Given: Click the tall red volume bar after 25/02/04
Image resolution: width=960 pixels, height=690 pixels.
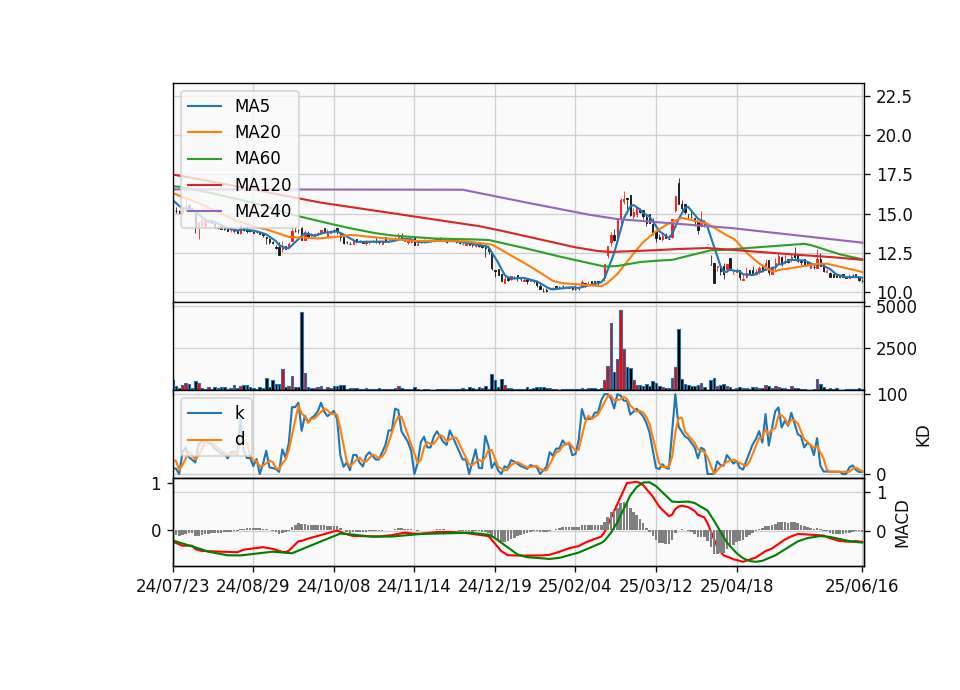Looking at the screenshot, I should point(621,350).
